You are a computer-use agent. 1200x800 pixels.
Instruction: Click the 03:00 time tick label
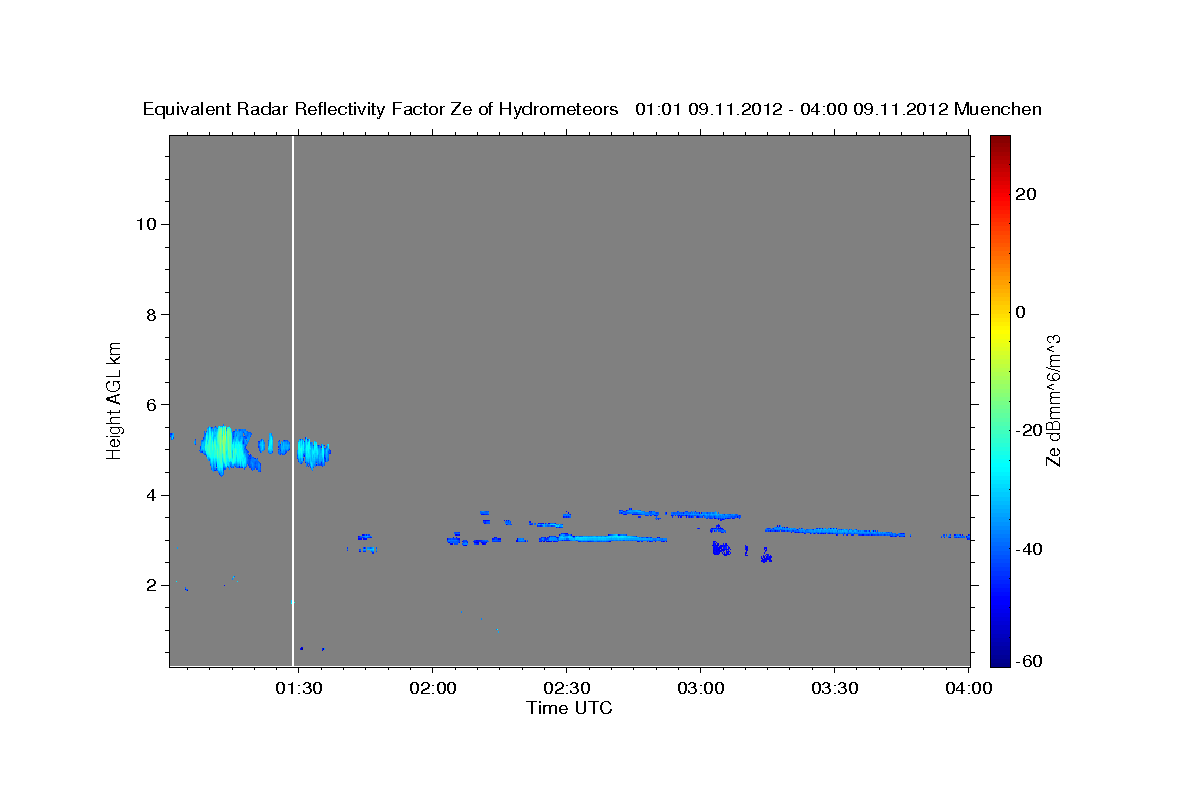coord(700,688)
